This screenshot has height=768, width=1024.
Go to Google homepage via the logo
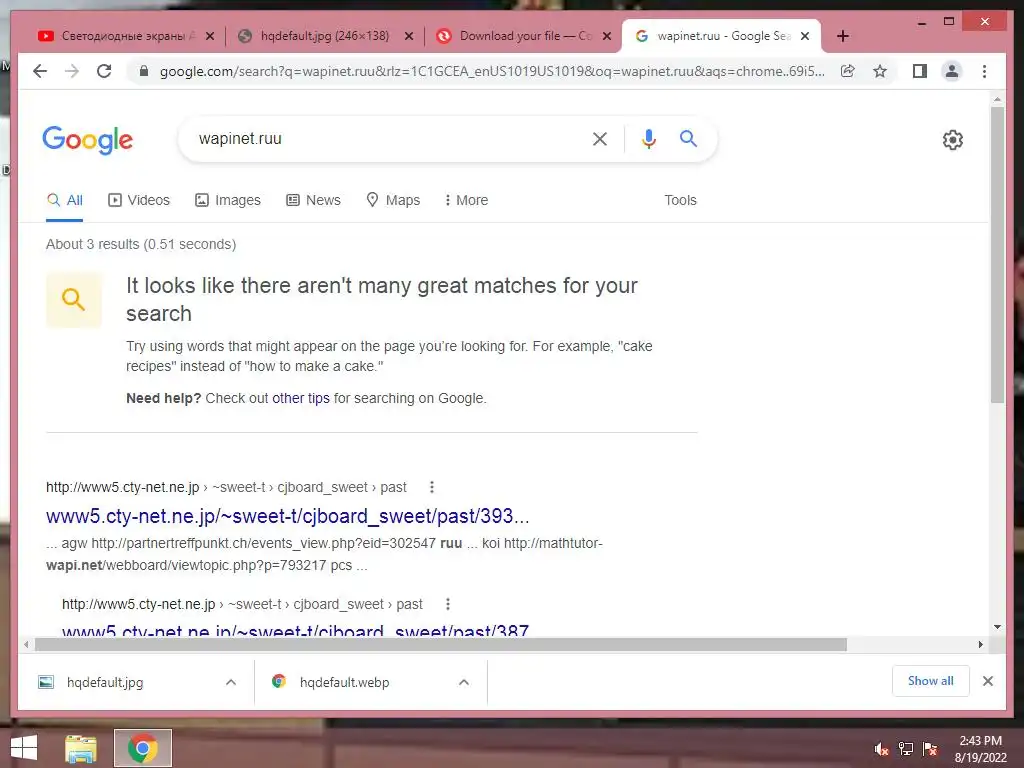(x=88, y=140)
